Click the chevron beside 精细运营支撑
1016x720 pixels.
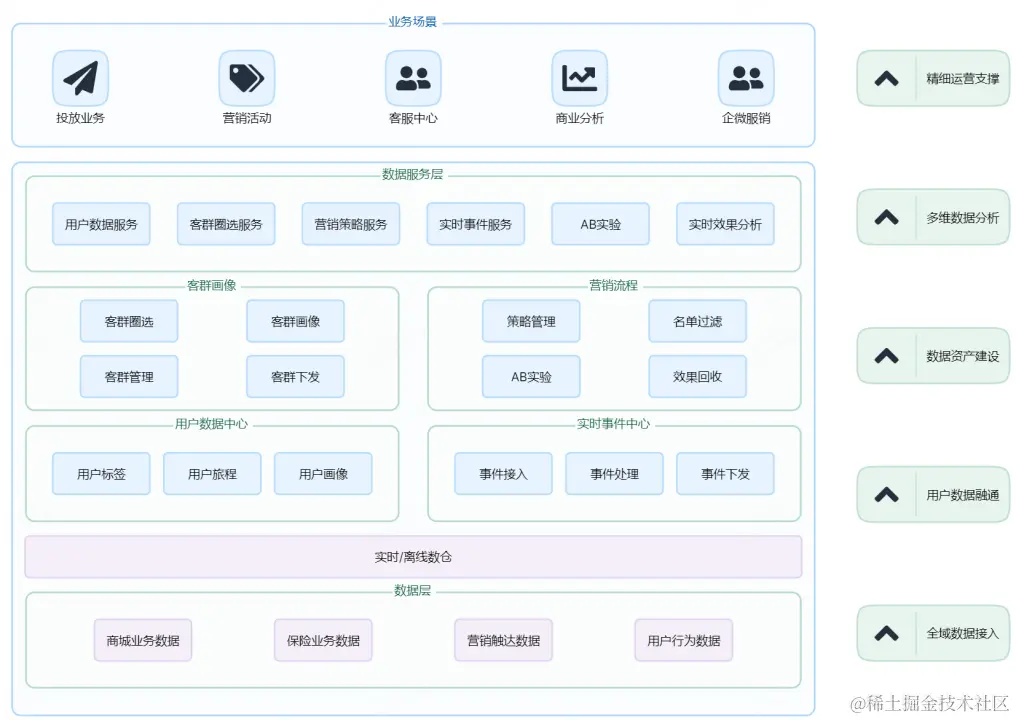pyautogui.click(x=886, y=78)
